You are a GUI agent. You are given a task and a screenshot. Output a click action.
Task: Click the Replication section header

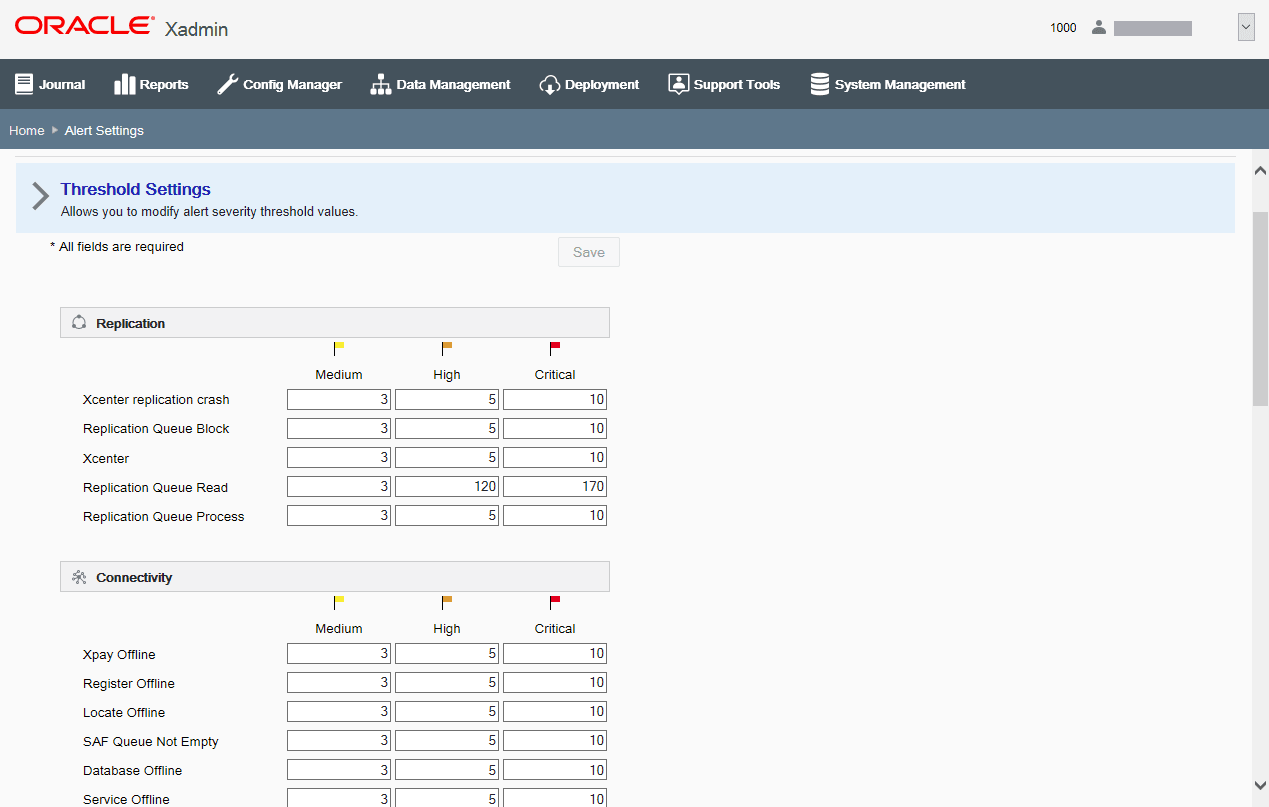[335, 323]
